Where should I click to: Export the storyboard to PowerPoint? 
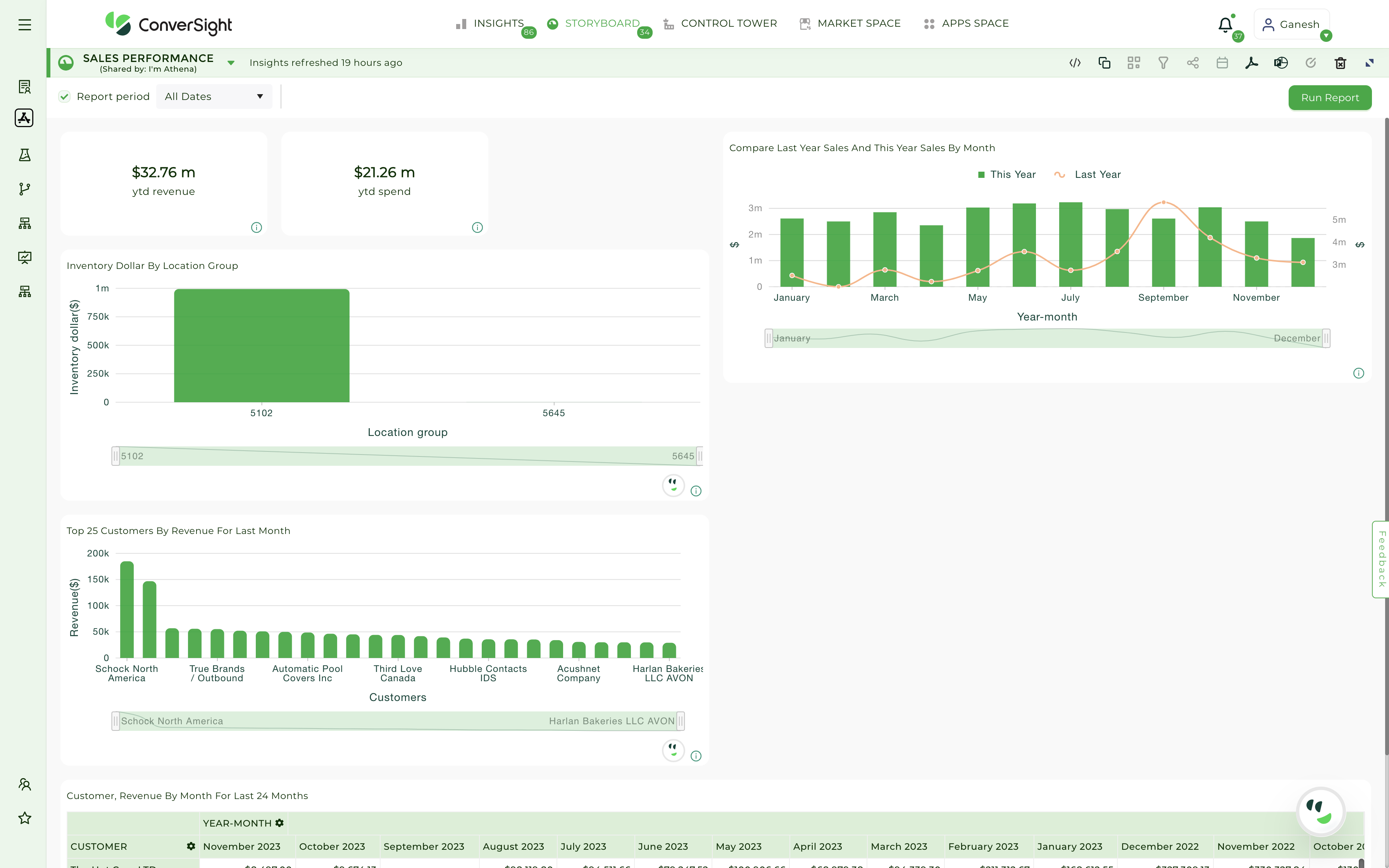coord(1281,62)
